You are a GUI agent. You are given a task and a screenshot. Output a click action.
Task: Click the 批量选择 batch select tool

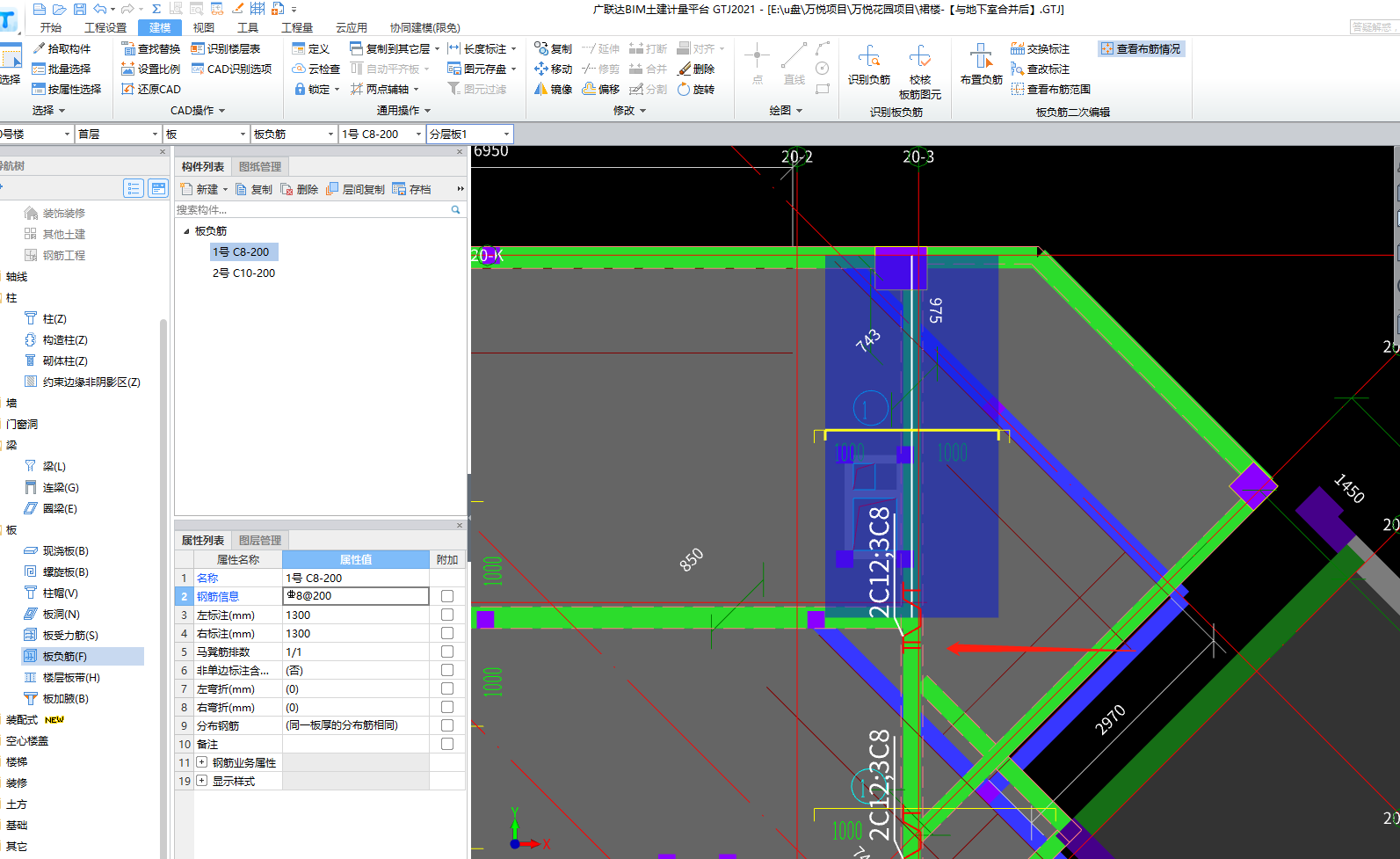[x=62, y=69]
